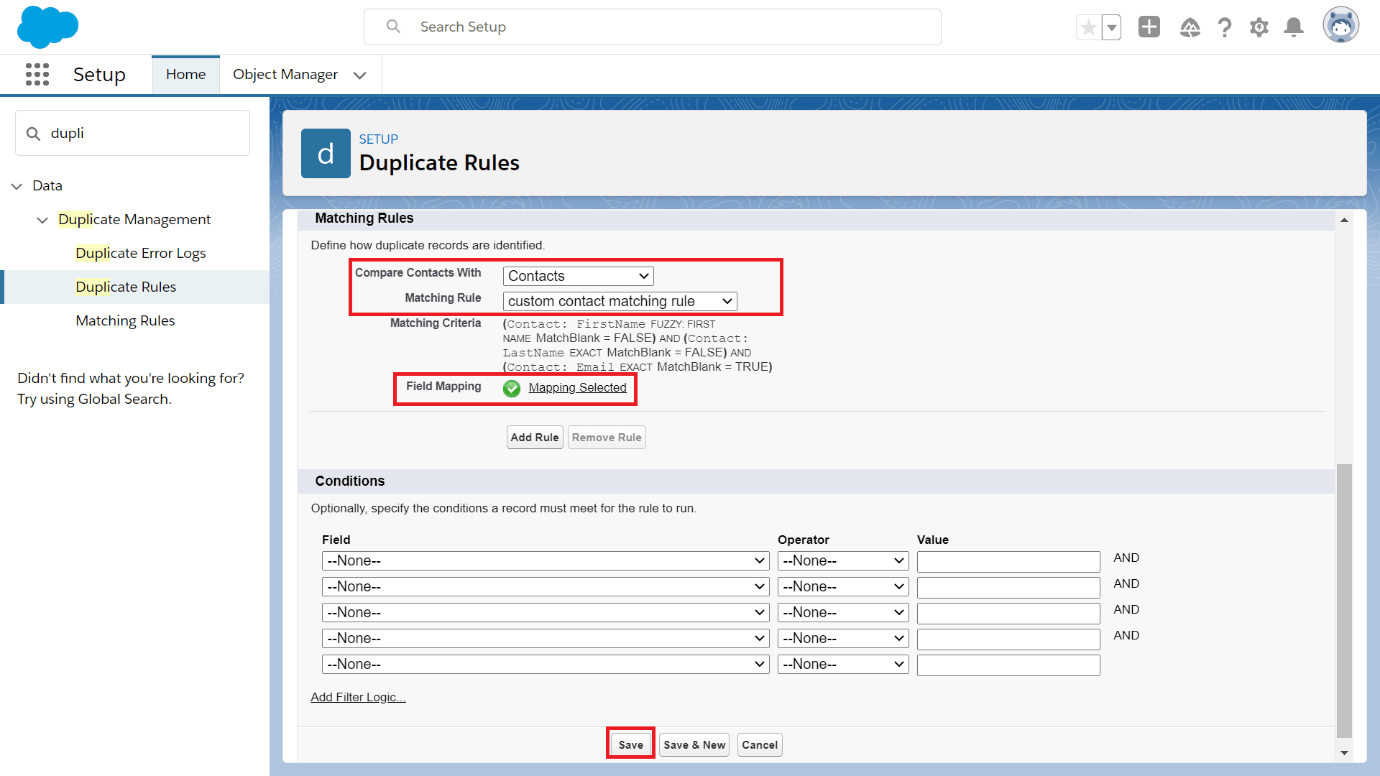The height and width of the screenshot is (776, 1380).
Task: Click the scrollbar up arrow
Action: click(1344, 220)
